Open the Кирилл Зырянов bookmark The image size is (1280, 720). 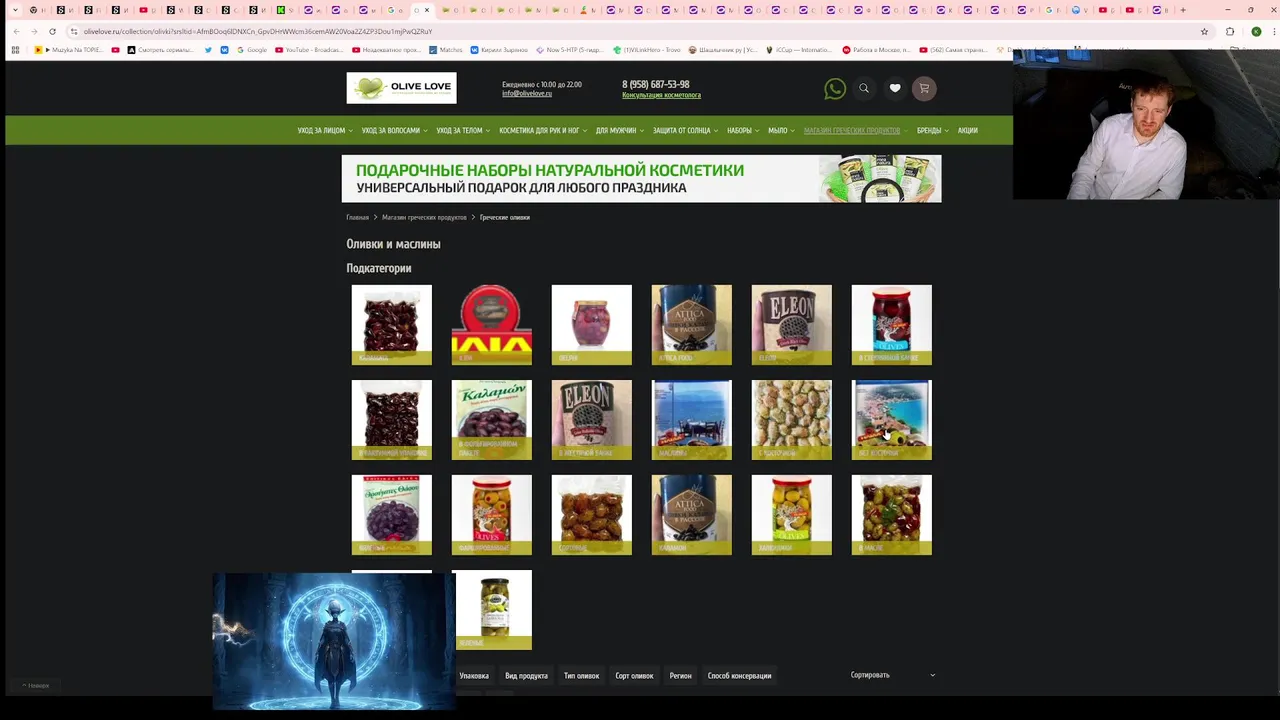498,49
